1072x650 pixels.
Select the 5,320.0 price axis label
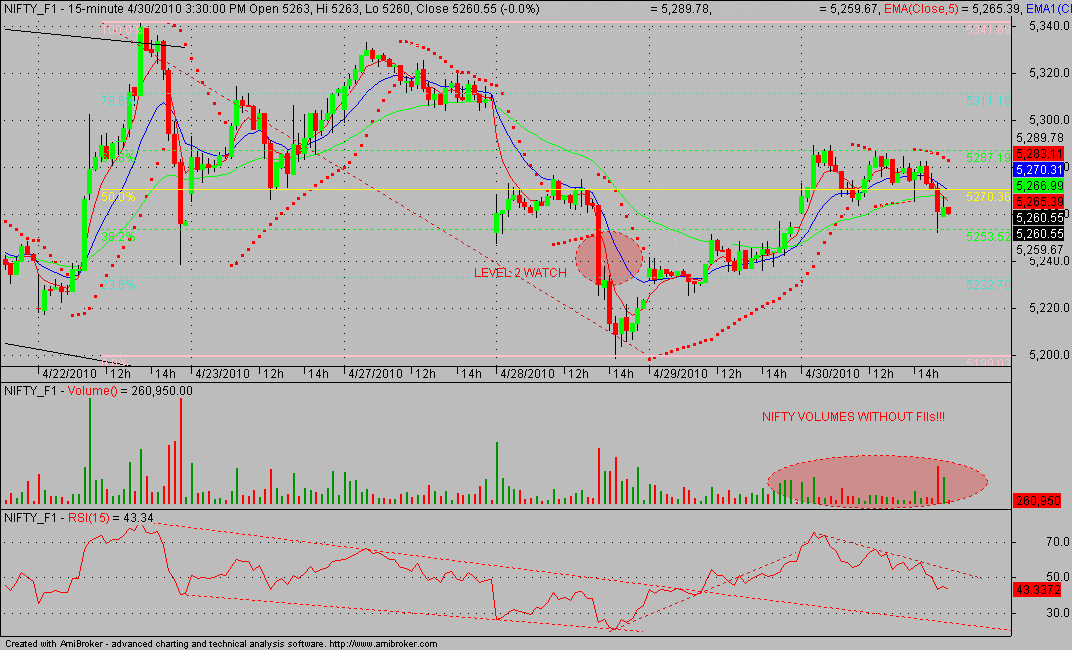1048,73
